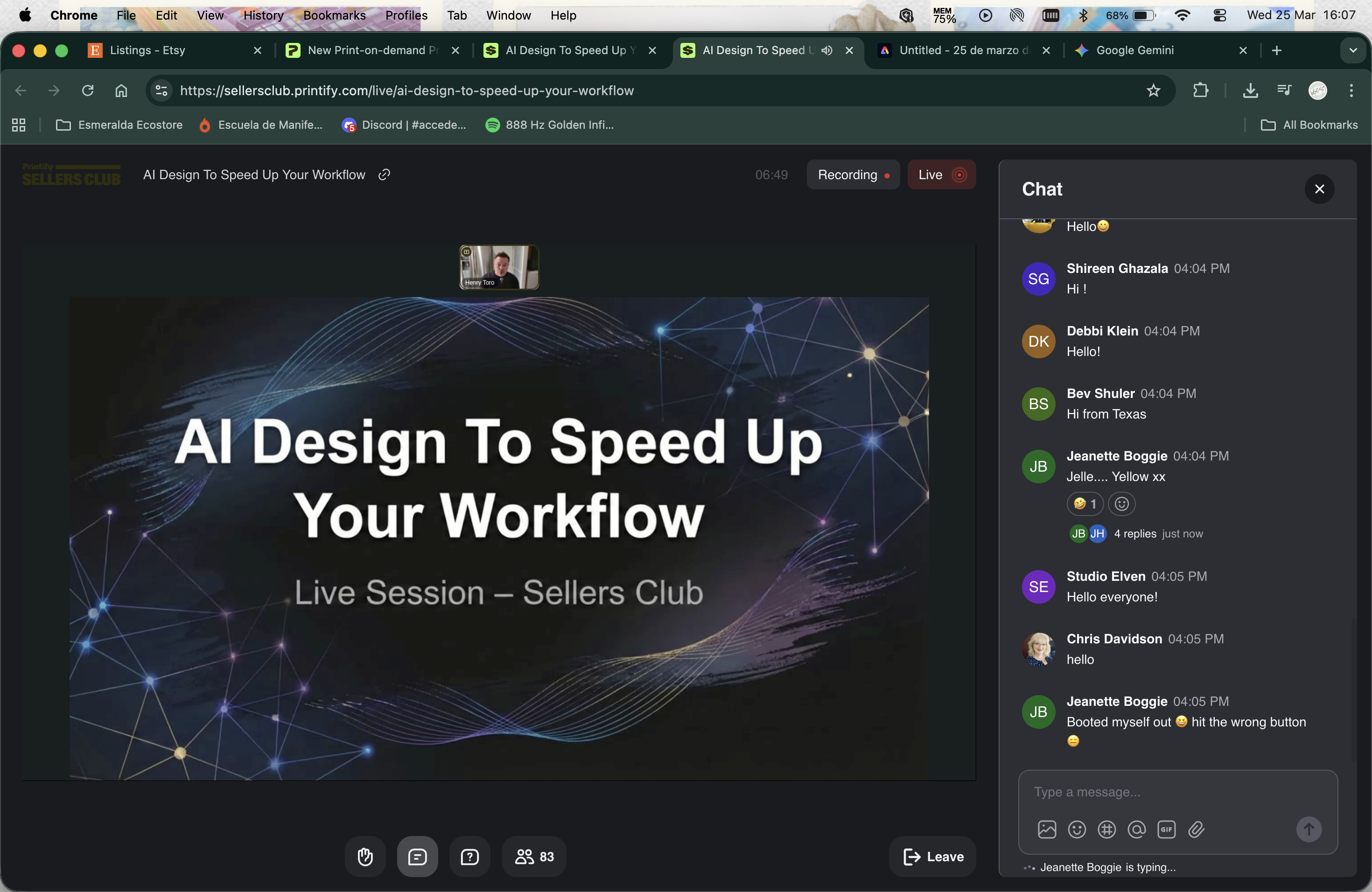Open the Q&A question icon
1372x892 pixels.
pos(470,856)
